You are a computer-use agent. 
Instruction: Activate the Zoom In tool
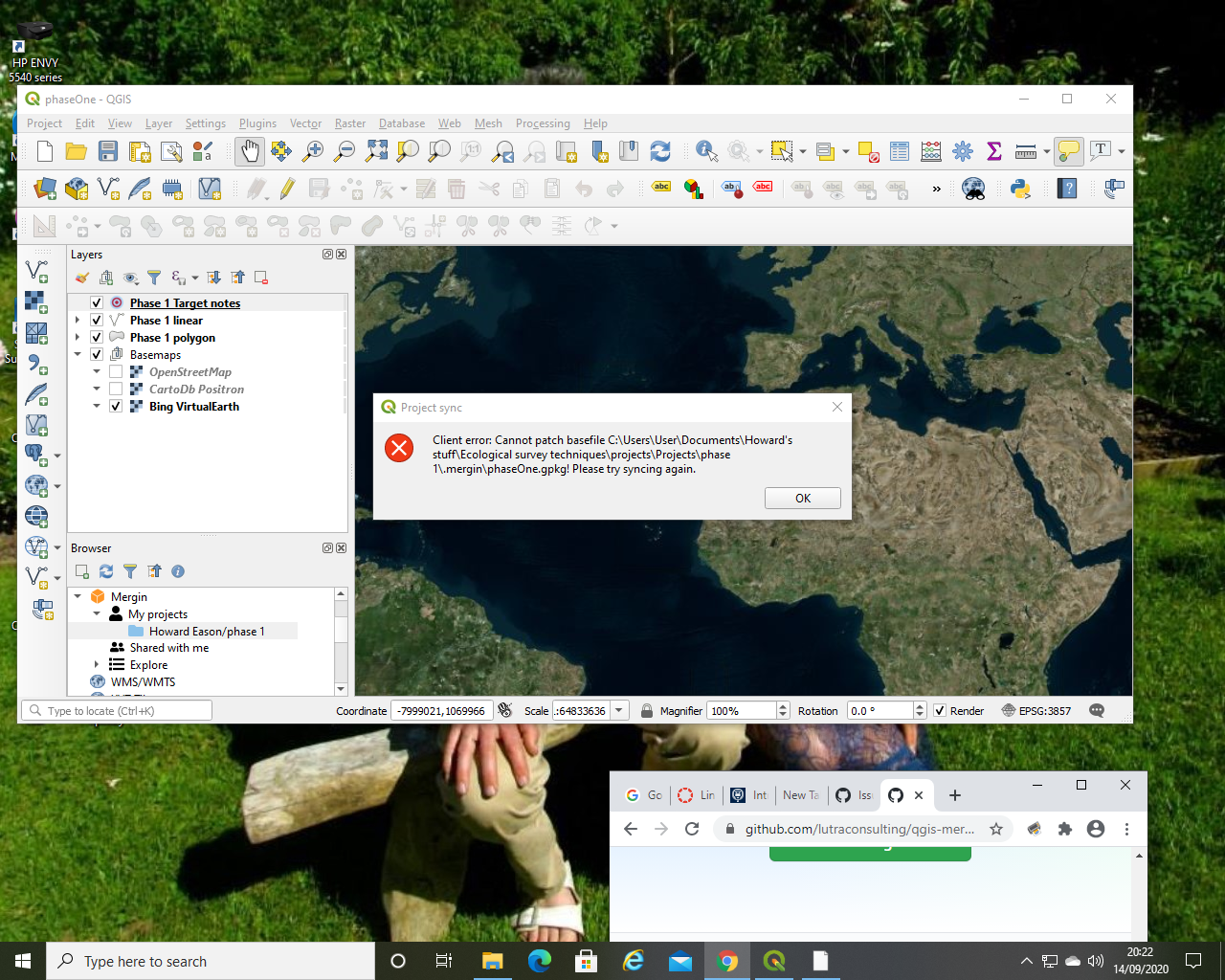(312, 150)
